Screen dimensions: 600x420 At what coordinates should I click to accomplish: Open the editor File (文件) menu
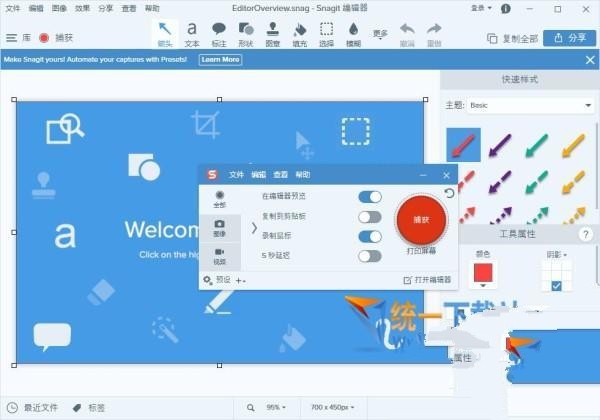pos(13,8)
